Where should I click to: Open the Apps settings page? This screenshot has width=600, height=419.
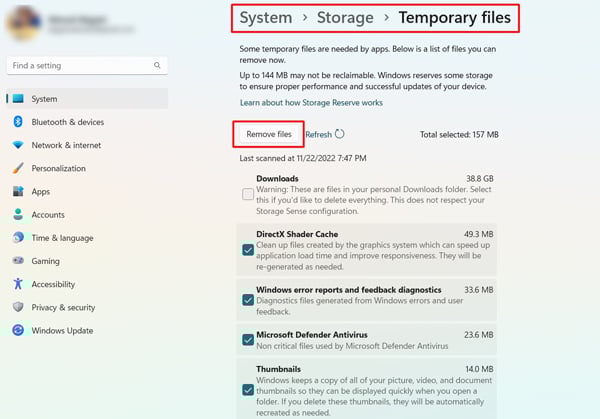87,192
